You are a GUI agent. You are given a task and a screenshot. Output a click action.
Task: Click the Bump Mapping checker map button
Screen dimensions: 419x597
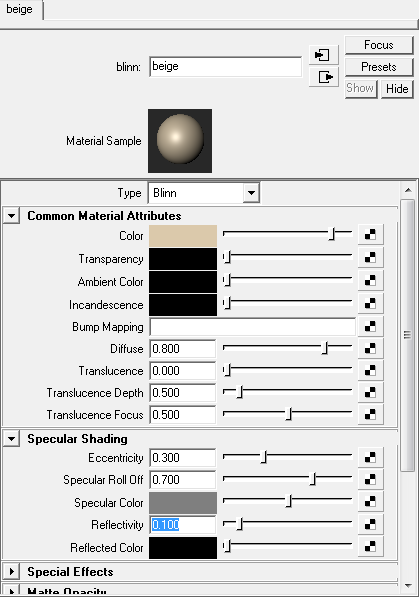tap(370, 327)
